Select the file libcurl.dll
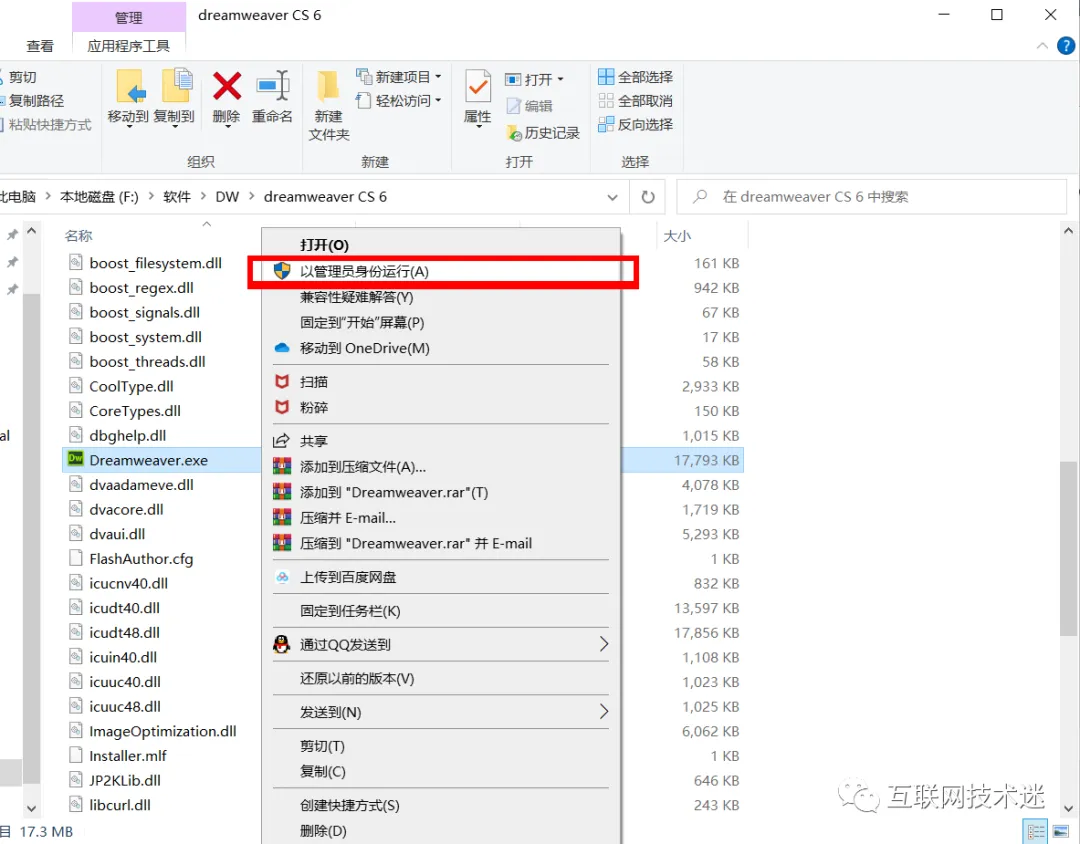The image size is (1080, 844). pos(120,805)
